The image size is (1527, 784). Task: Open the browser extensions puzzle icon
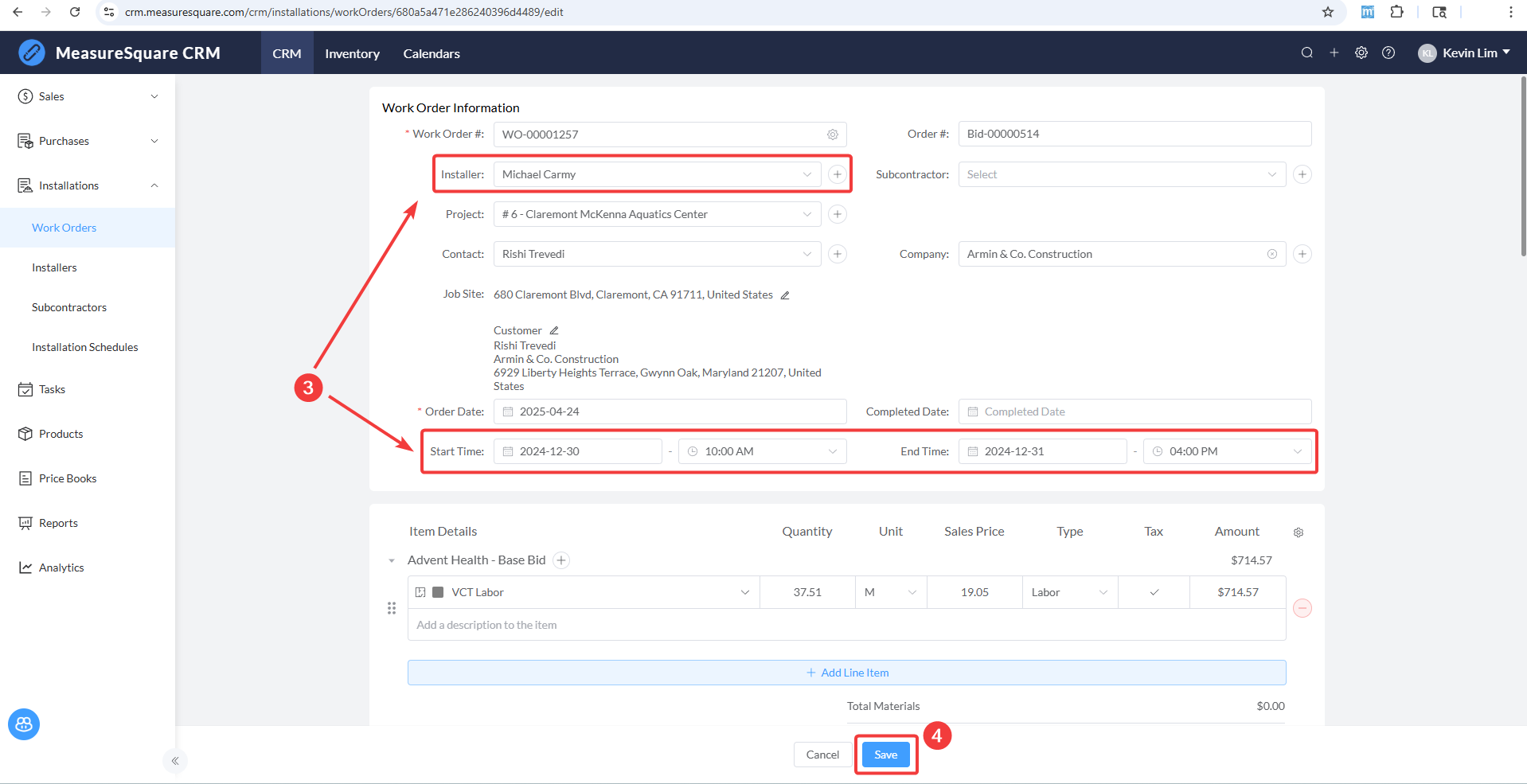pyautogui.click(x=1396, y=12)
